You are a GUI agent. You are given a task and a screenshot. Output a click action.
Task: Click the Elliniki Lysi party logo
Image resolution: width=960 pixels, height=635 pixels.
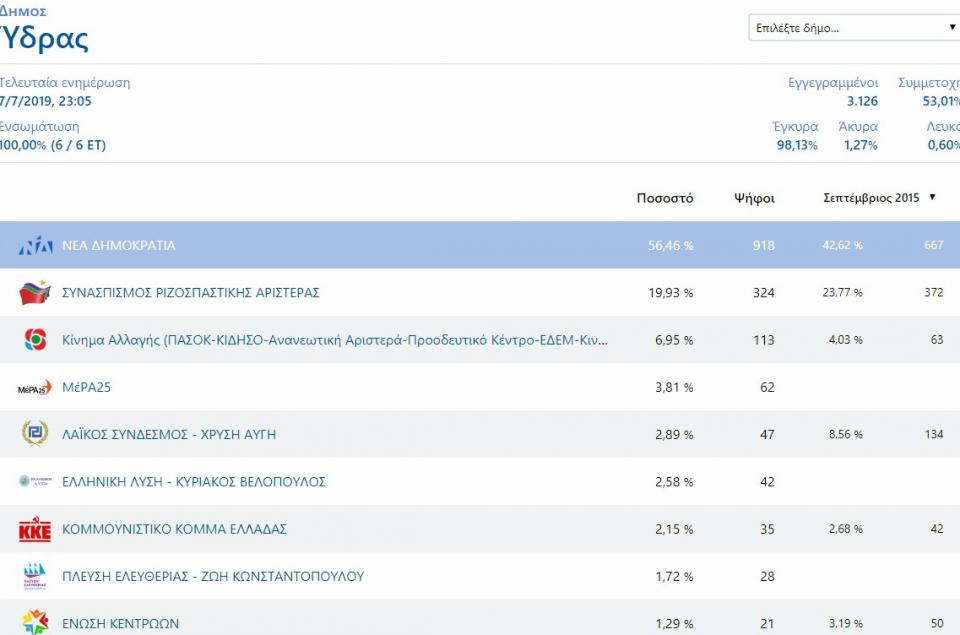(35, 481)
